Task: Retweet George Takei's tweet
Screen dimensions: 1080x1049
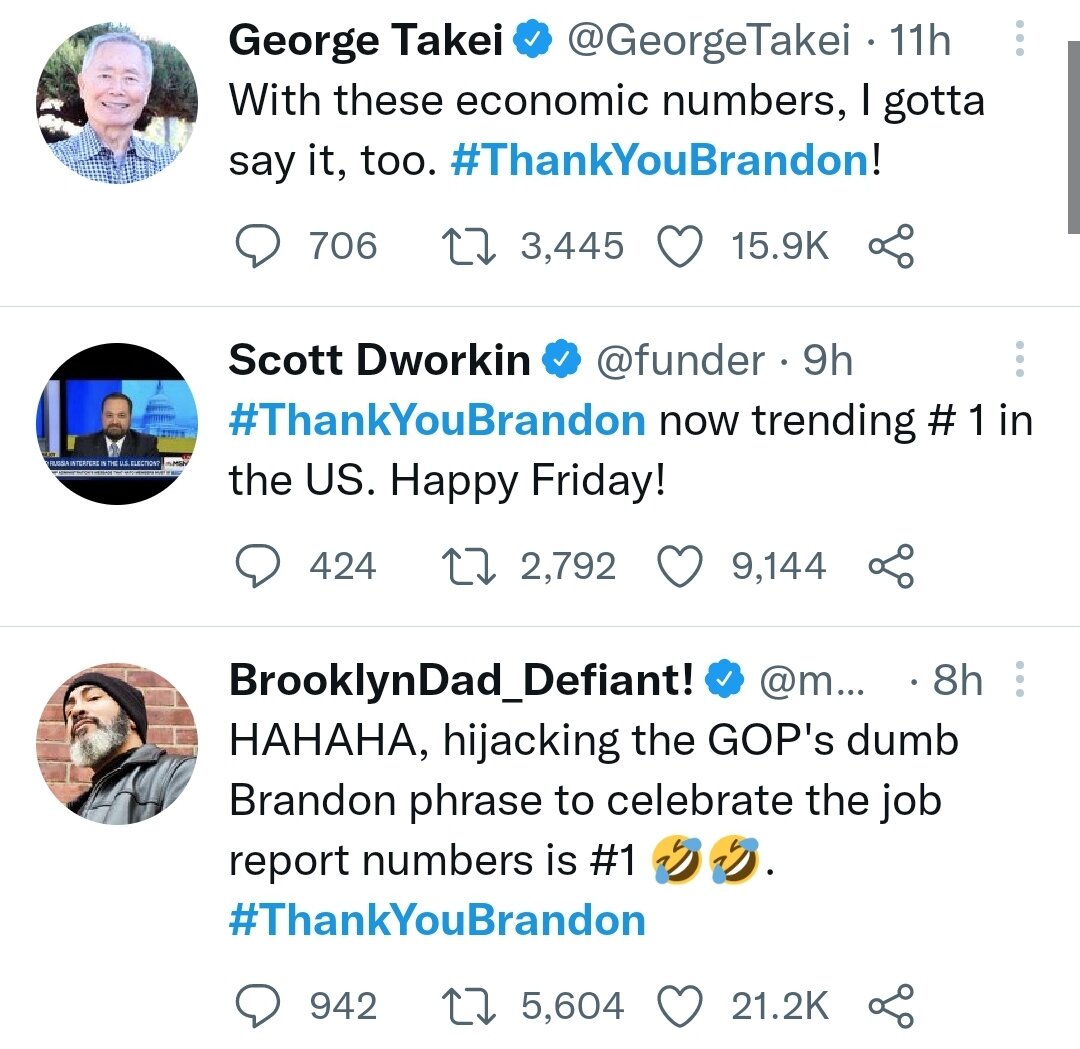Action: (x=467, y=246)
